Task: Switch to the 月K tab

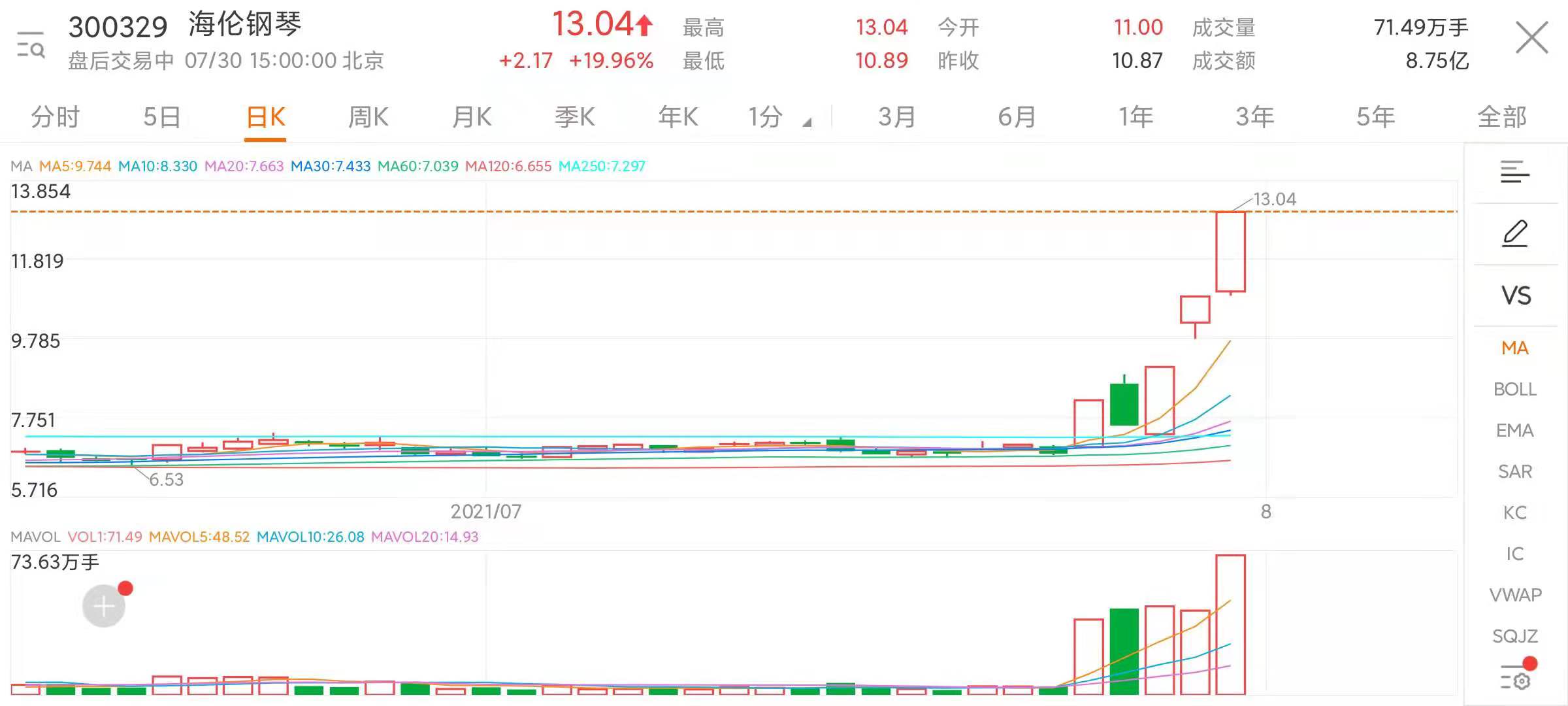Action: click(x=472, y=117)
